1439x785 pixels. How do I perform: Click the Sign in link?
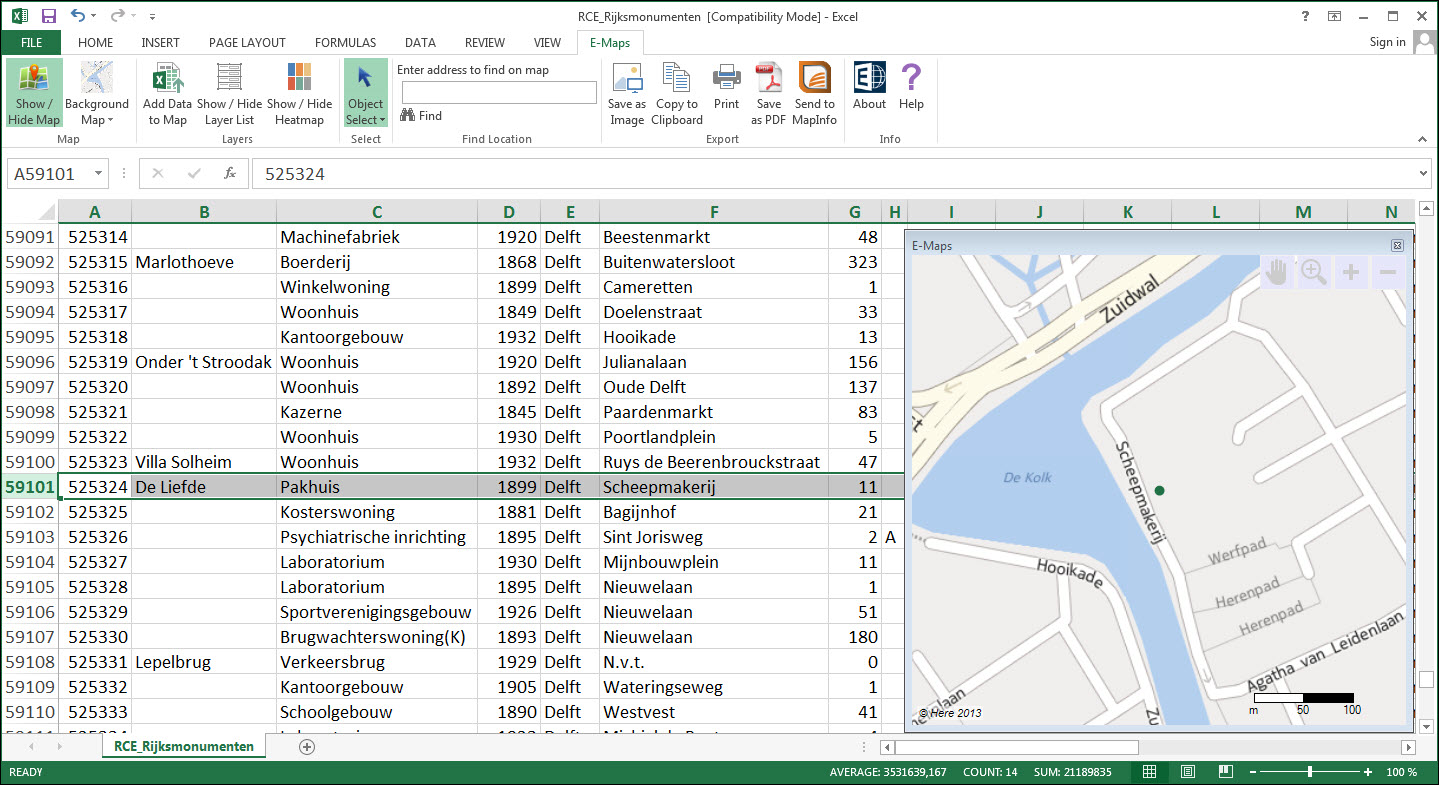1387,42
